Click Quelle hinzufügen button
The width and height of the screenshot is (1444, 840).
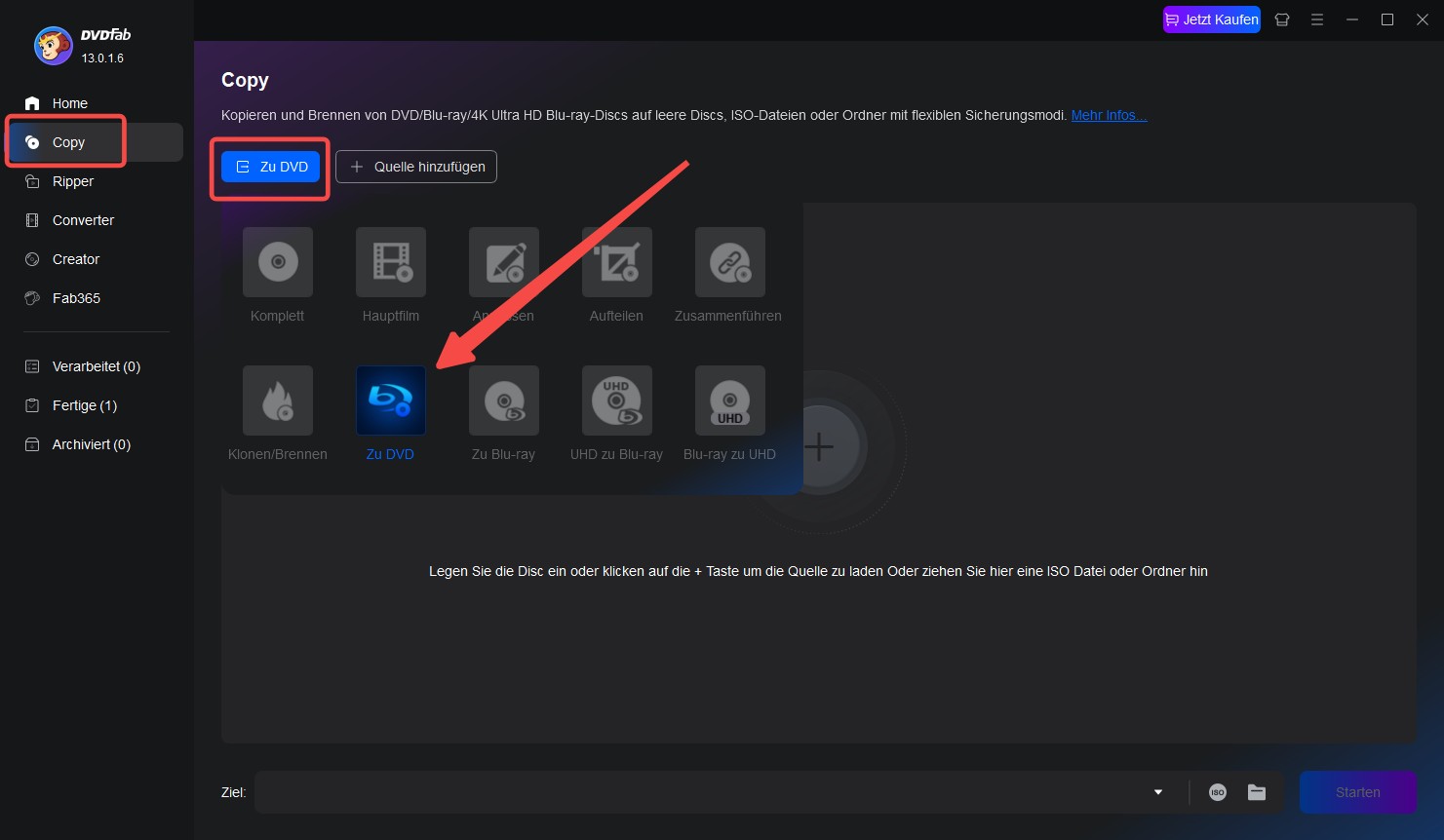point(416,167)
